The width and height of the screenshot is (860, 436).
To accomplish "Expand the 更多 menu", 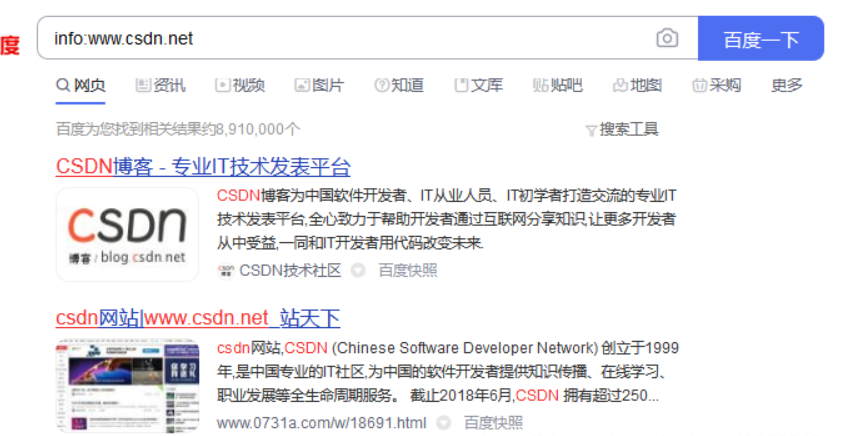I will 787,85.
